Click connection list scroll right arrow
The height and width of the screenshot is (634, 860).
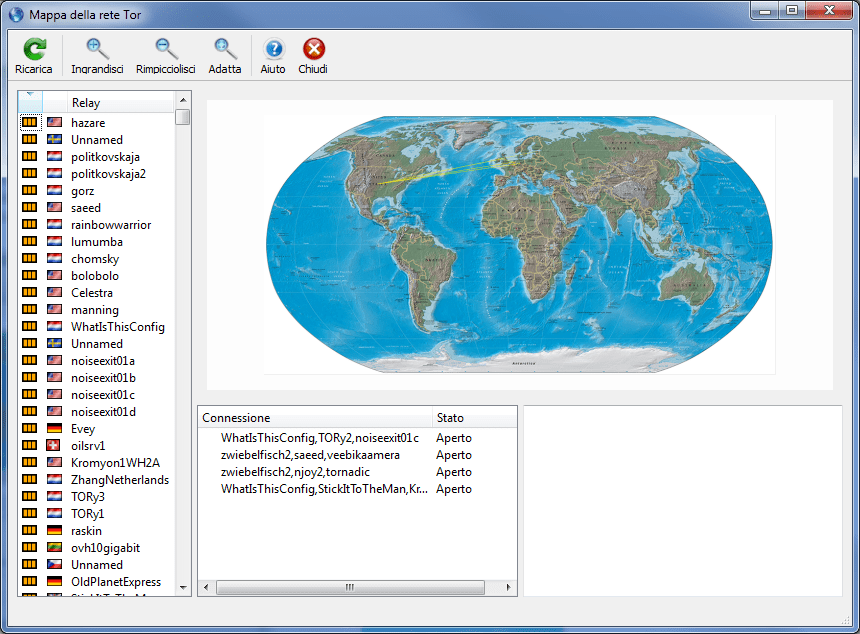click(x=508, y=587)
